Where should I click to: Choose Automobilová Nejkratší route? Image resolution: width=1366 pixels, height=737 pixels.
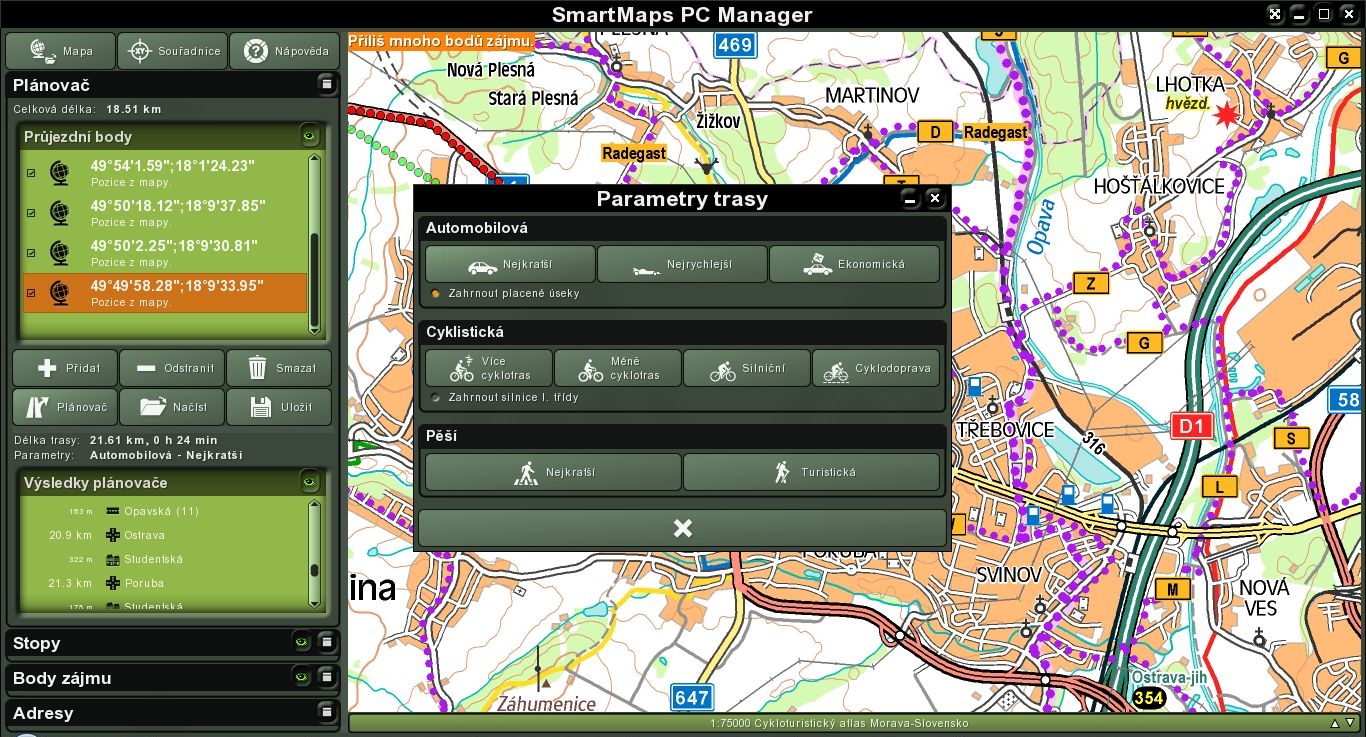point(510,264)
